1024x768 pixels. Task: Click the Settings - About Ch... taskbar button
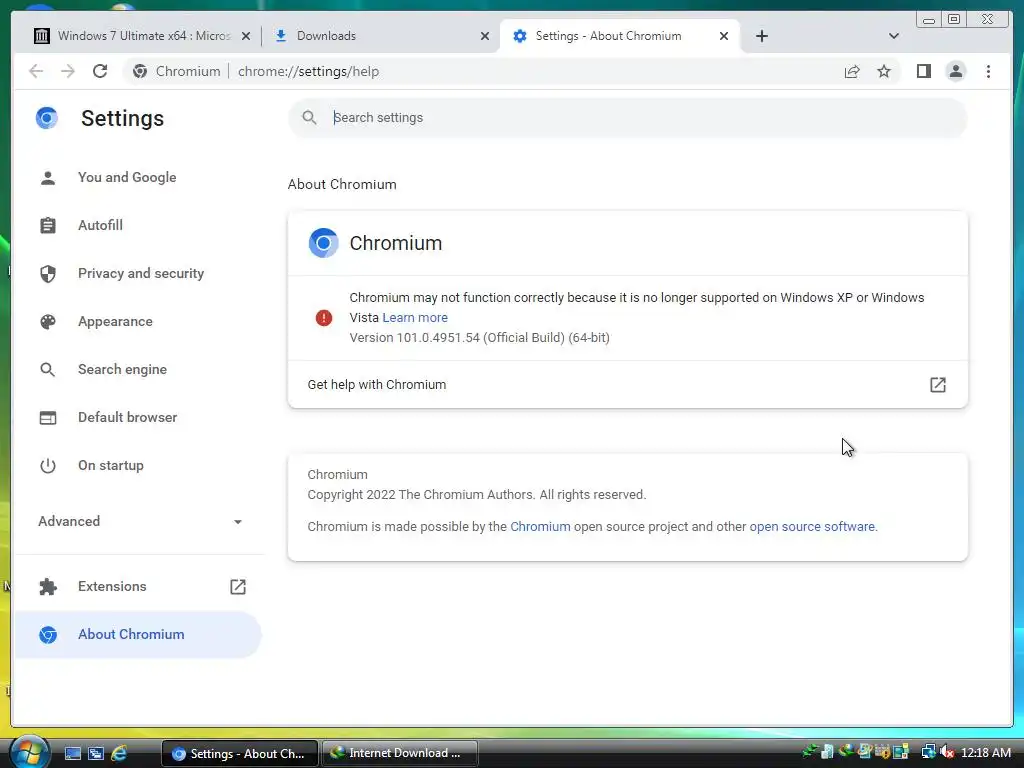239,754
